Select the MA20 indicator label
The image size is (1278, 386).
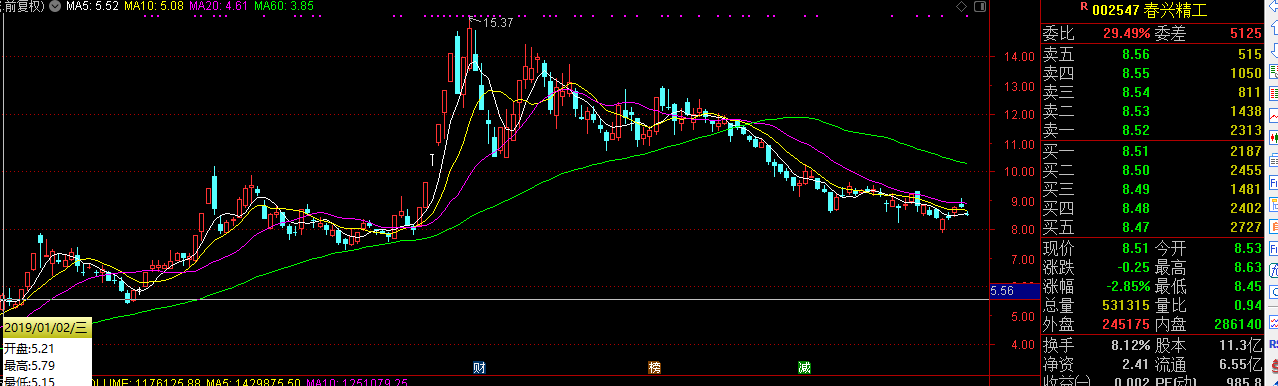[x=219, y=7]
